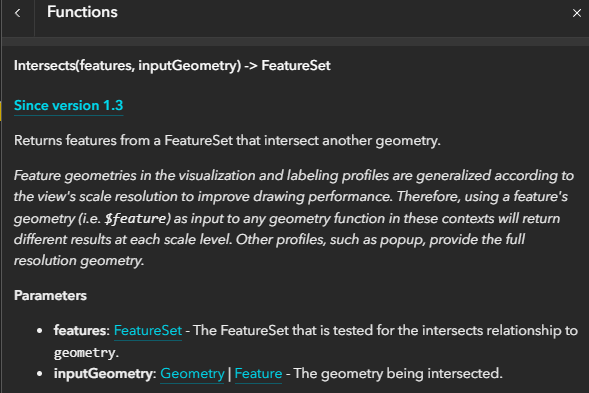The height and width of the screenshot is (393, 589).
Task: Open the FeatureSet type link
Action: [148, 331]
